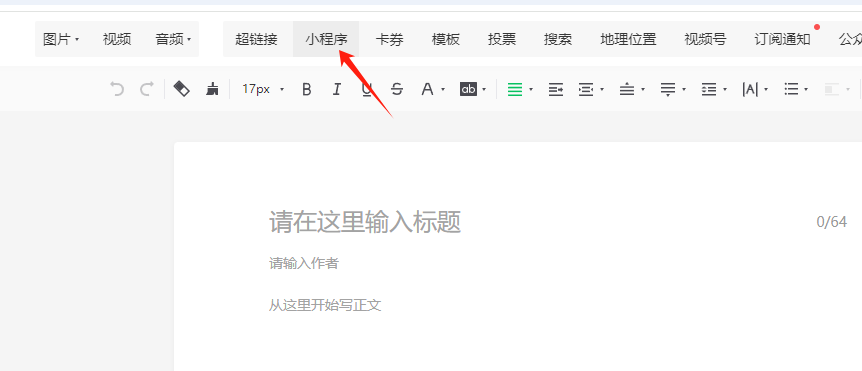Click the first-line indent icon
This screenshot has height=371, width=862.
tap(556, 89)
